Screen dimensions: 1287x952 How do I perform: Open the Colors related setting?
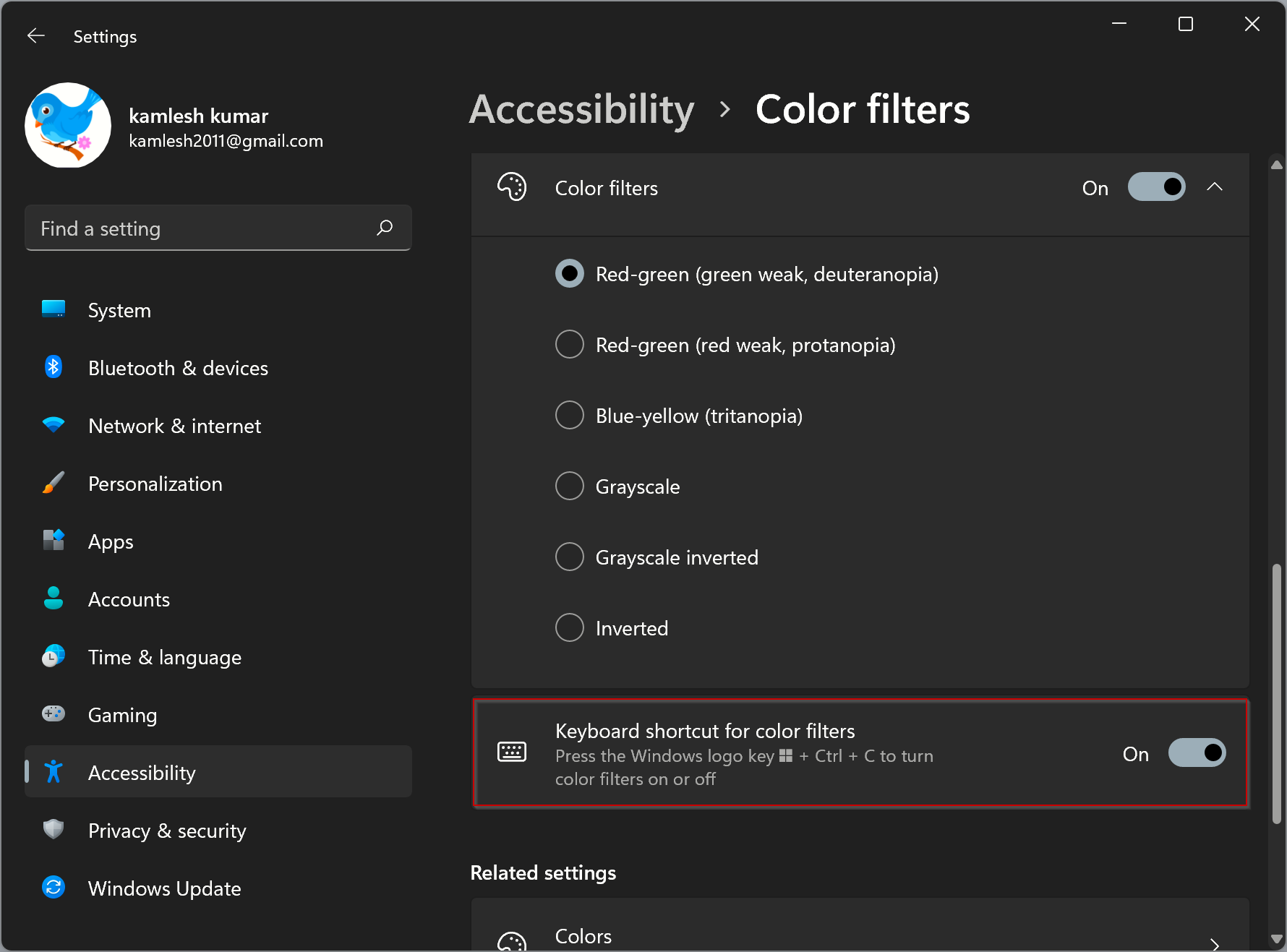pos(860,925)
